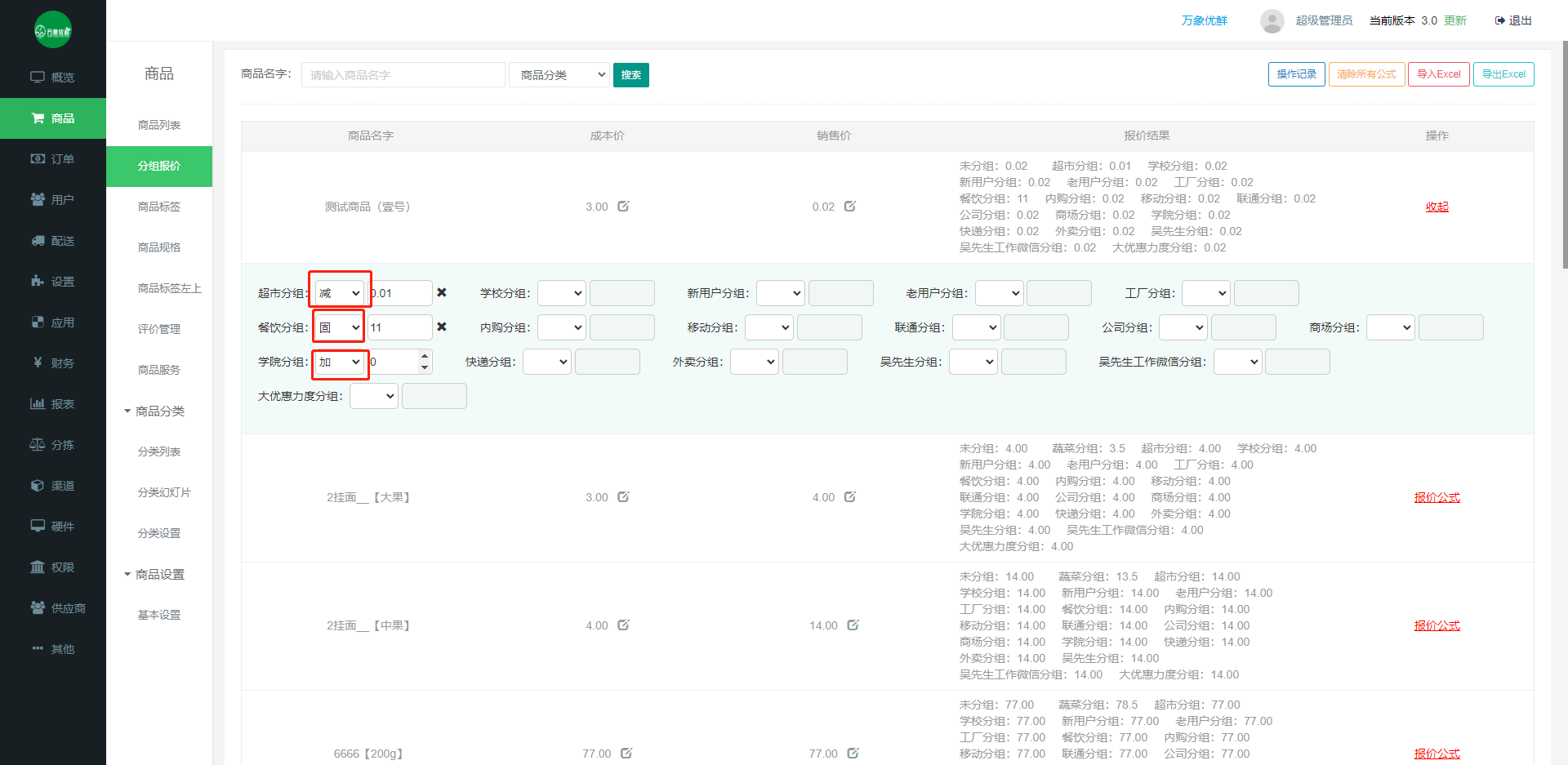This screenshot has width=1568, height=765.
Task: Click the user avatar icon in header
Action: point(1272,21)
